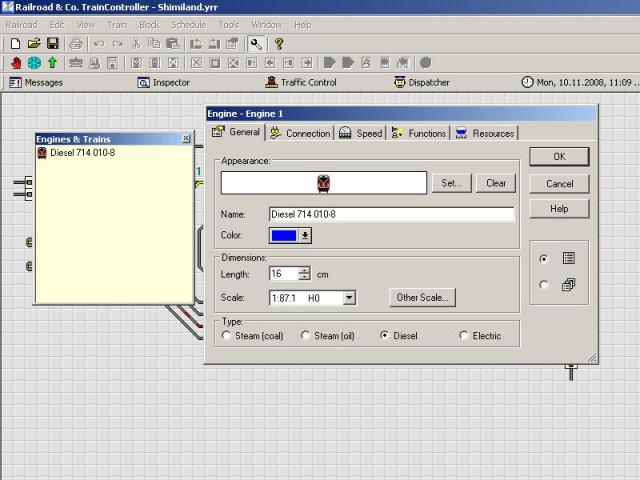Click the Paste clipboard icon
Image resolution: width=640 pixels, height=480 pixels.
click(173, 44)
